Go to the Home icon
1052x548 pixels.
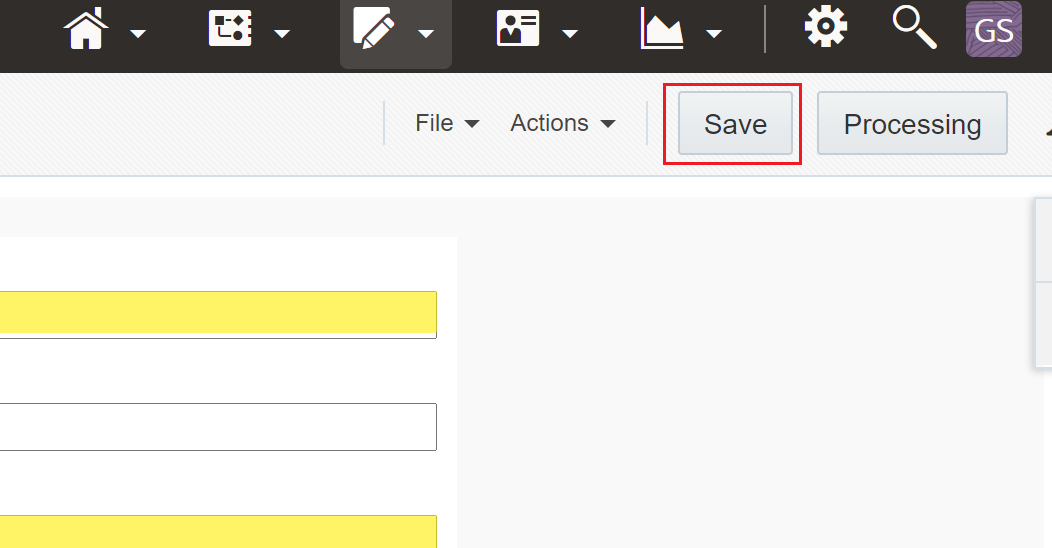click(x=86, y=29)
